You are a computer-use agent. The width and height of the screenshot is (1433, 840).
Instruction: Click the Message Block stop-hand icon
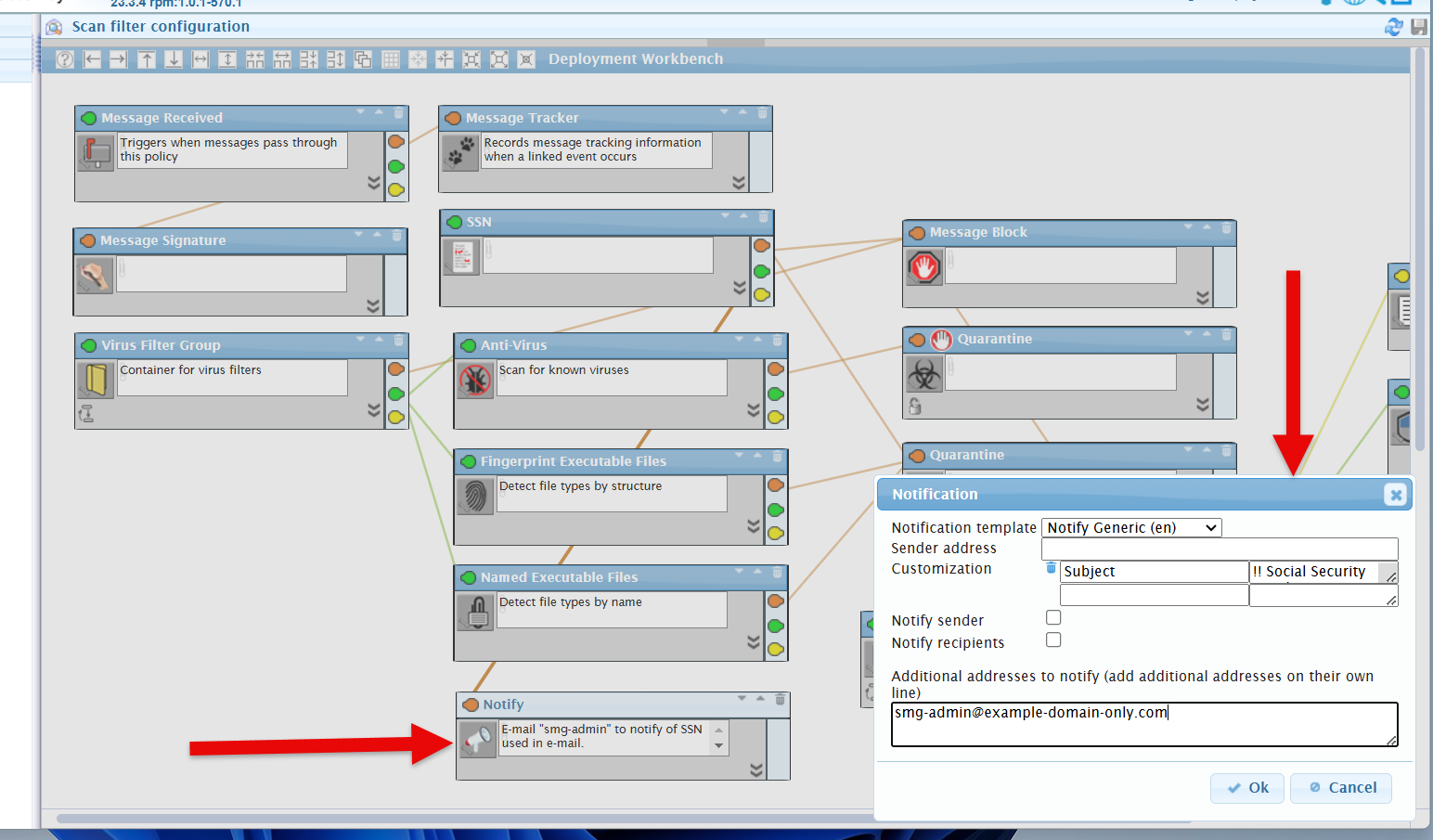click(924, 267)
